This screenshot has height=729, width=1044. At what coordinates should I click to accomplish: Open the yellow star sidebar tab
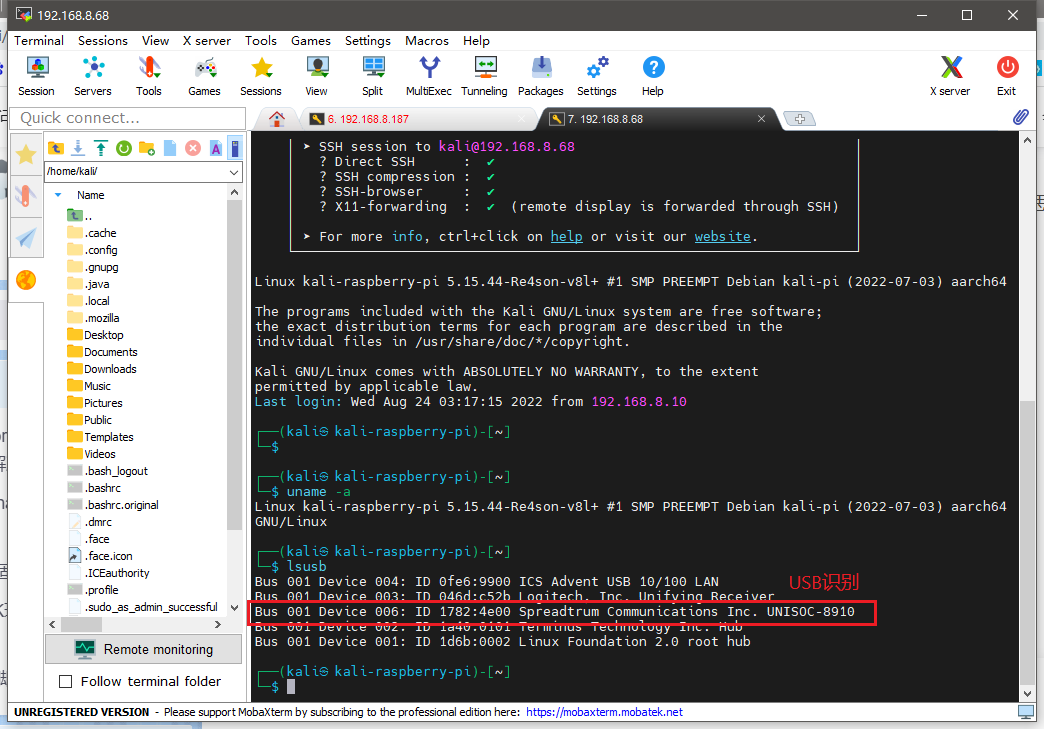26,154
